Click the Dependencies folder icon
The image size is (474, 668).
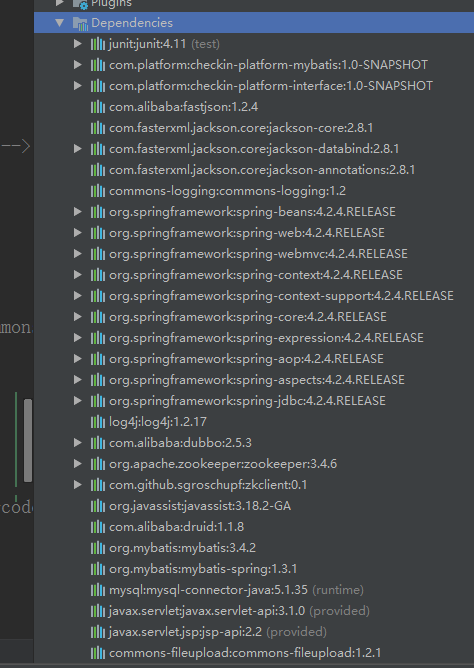pyautogui.click(x=80, y=23)
